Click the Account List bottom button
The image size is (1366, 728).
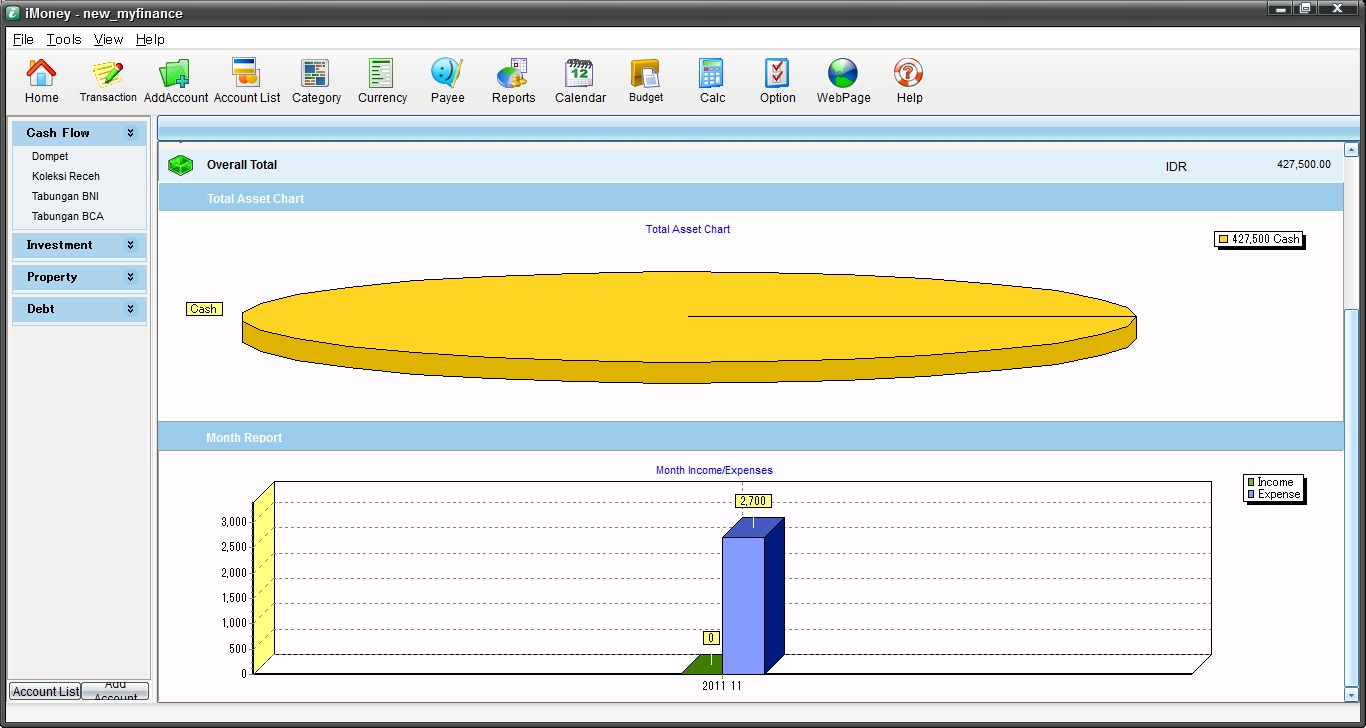[x=45, y=691]
